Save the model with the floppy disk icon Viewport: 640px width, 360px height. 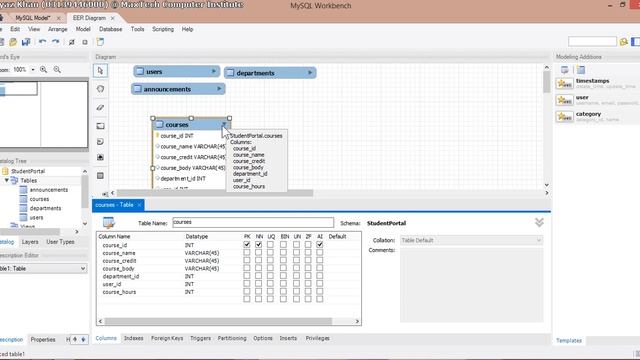(x=26, y=42)
